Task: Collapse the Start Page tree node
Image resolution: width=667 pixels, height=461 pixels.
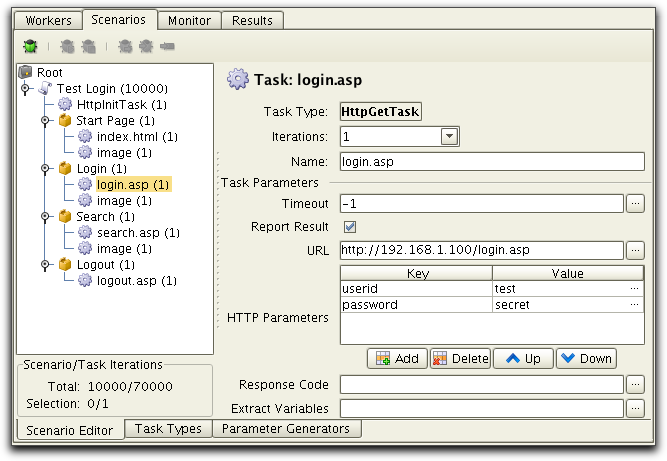Action: (x=45, y=121)
